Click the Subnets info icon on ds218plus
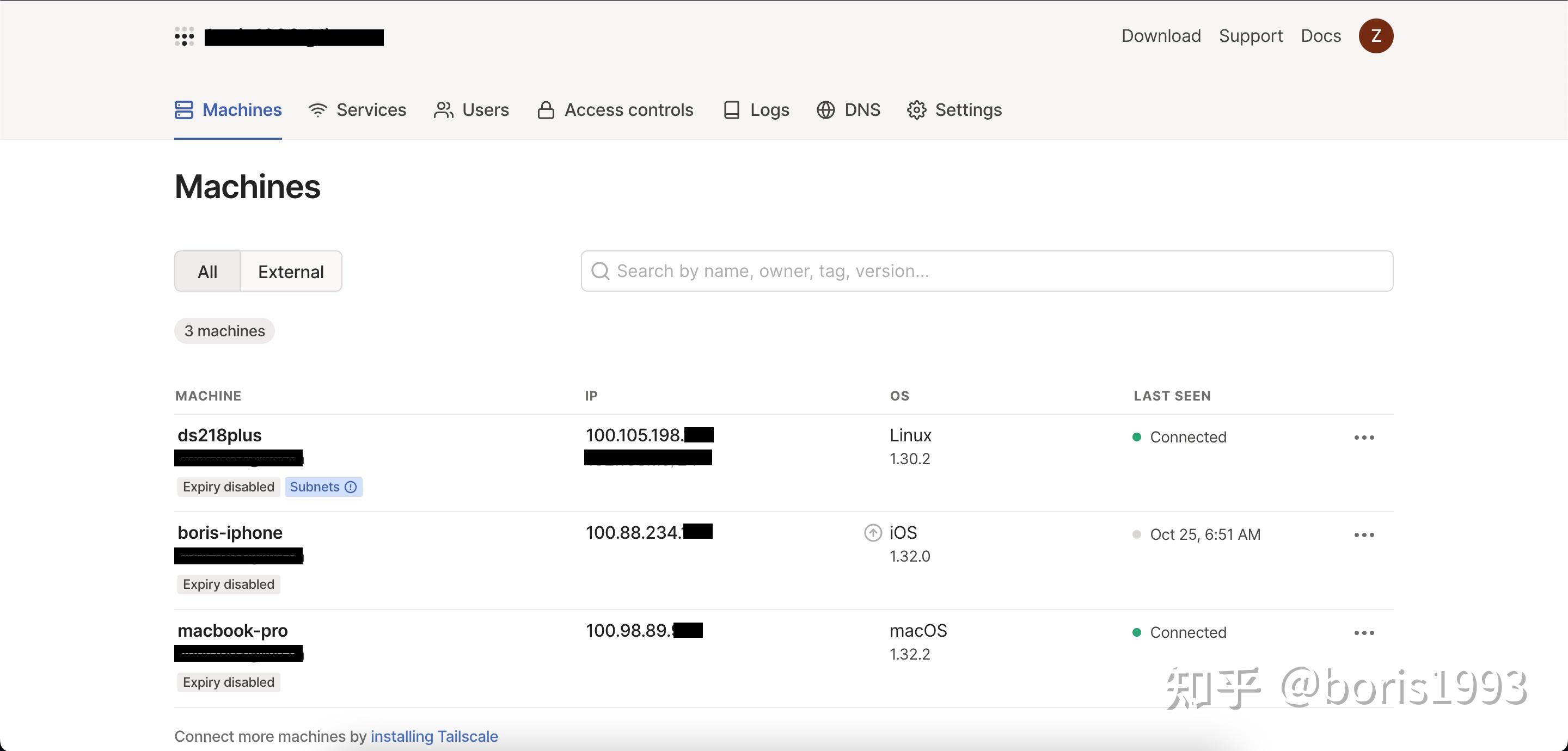This screenshot has height=751, width=1568. (351, 487)
